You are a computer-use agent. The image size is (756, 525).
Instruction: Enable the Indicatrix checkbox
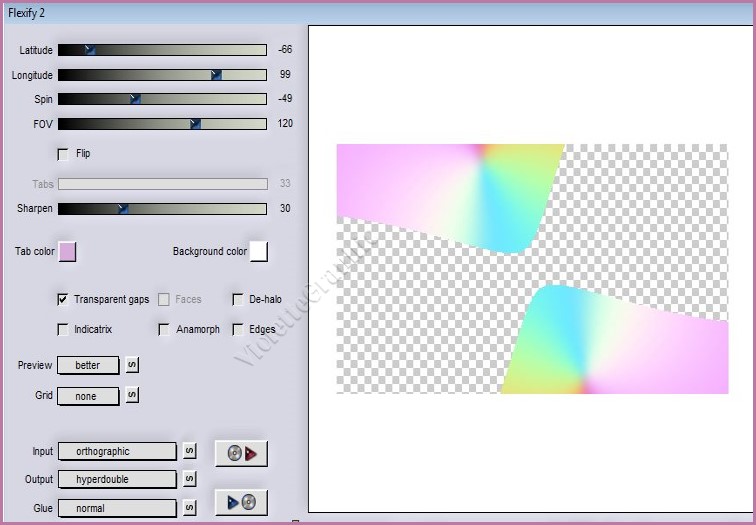click(x=63, y=329)
